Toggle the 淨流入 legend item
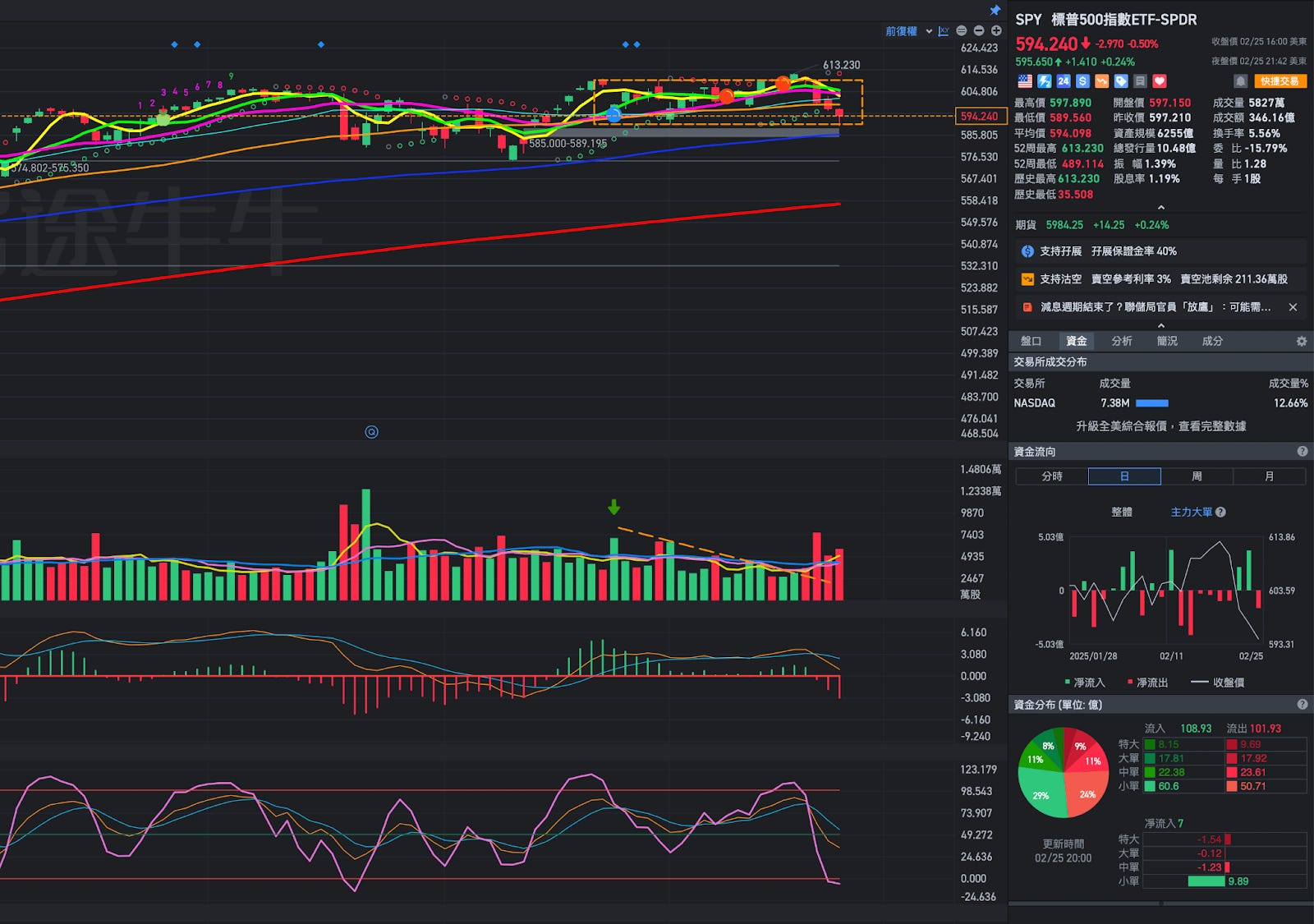 pos(1085,683)
